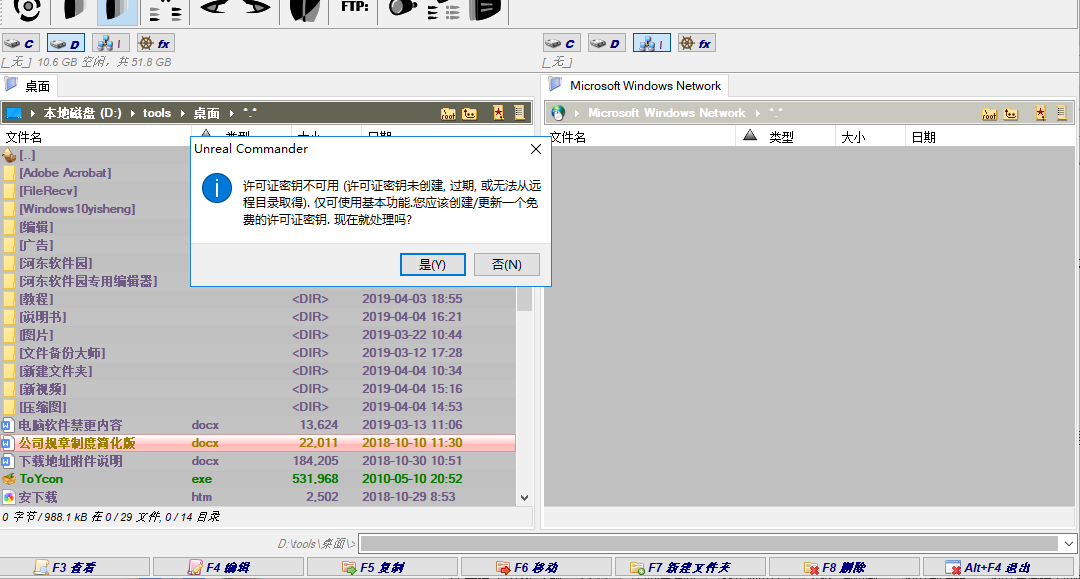Click the computer icon in the left breadcrumb
Viewport: 1080px width, 579px height.
pos(14,113)
